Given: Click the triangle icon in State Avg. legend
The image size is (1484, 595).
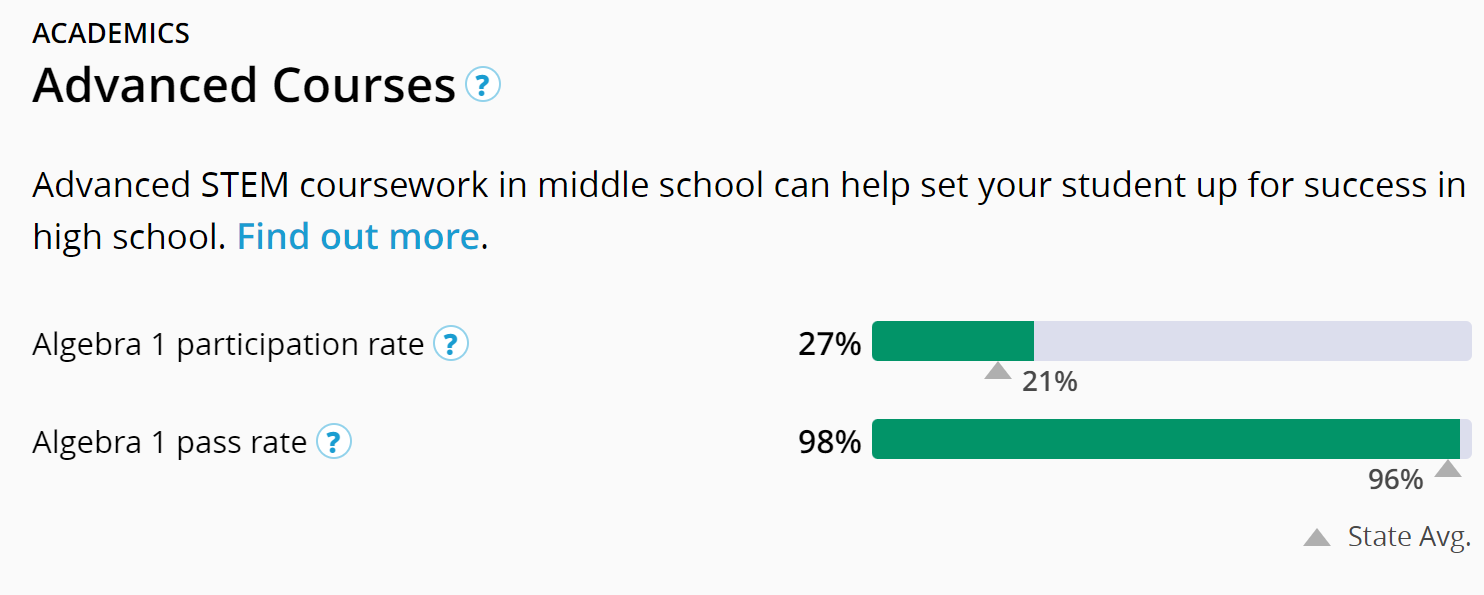Looking at the screenshot, I should [1317, 538].
